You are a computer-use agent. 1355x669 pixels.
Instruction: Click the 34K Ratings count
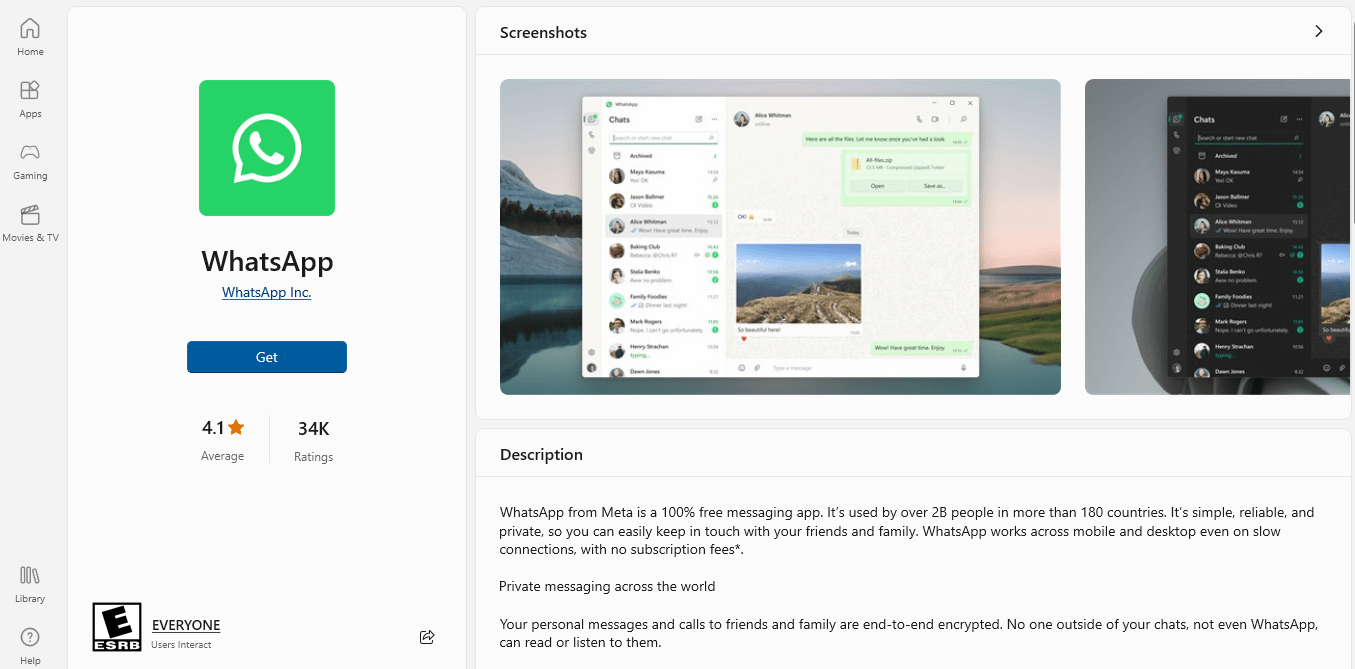(x=313, y=428)
